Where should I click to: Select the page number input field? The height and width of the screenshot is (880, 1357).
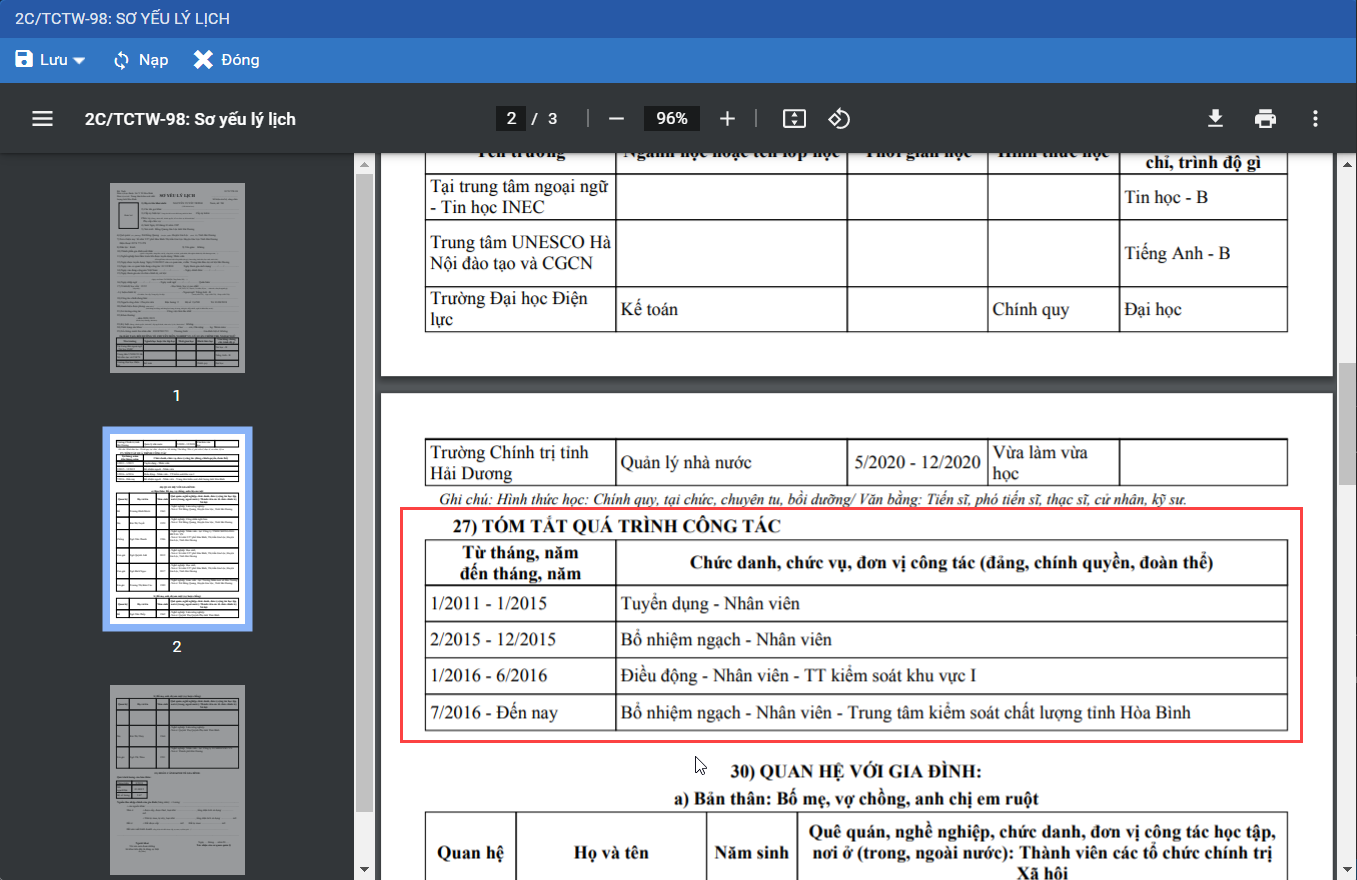tap(511, 119)
